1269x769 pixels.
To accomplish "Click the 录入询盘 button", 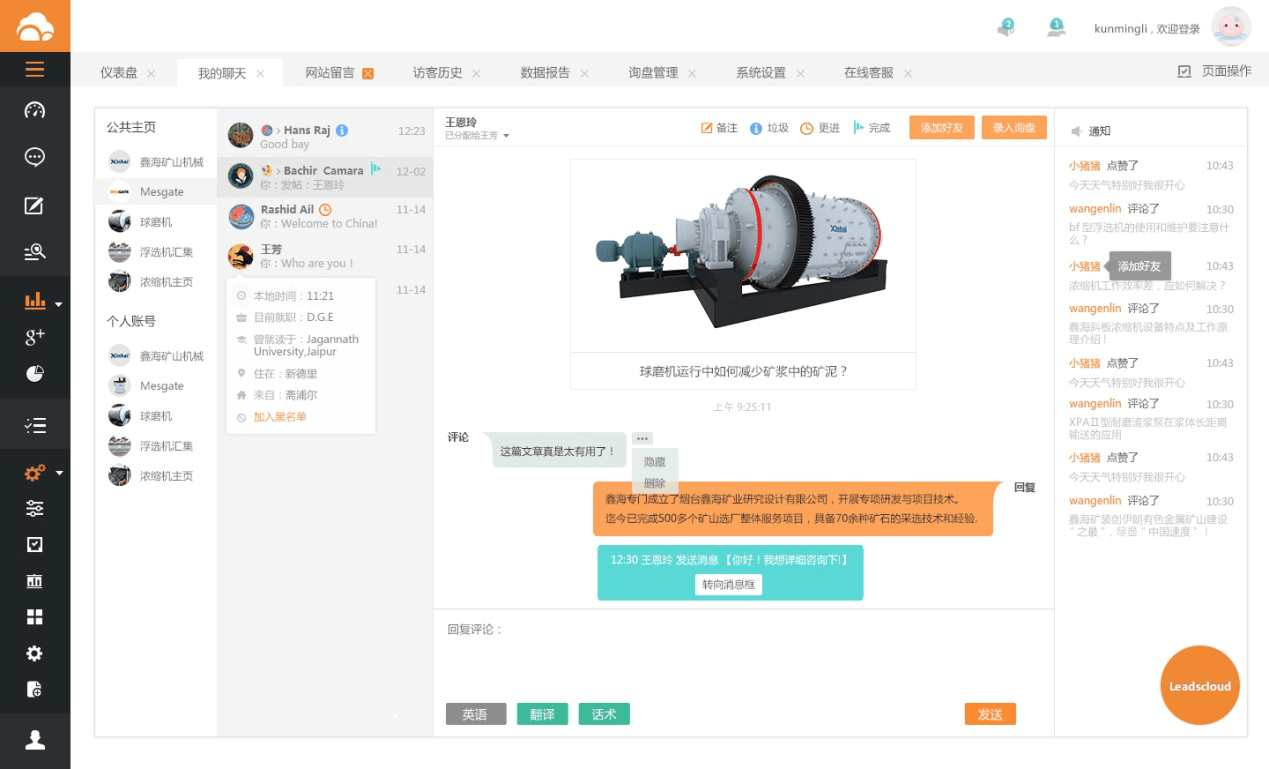I will click(x=1014, y=128).
